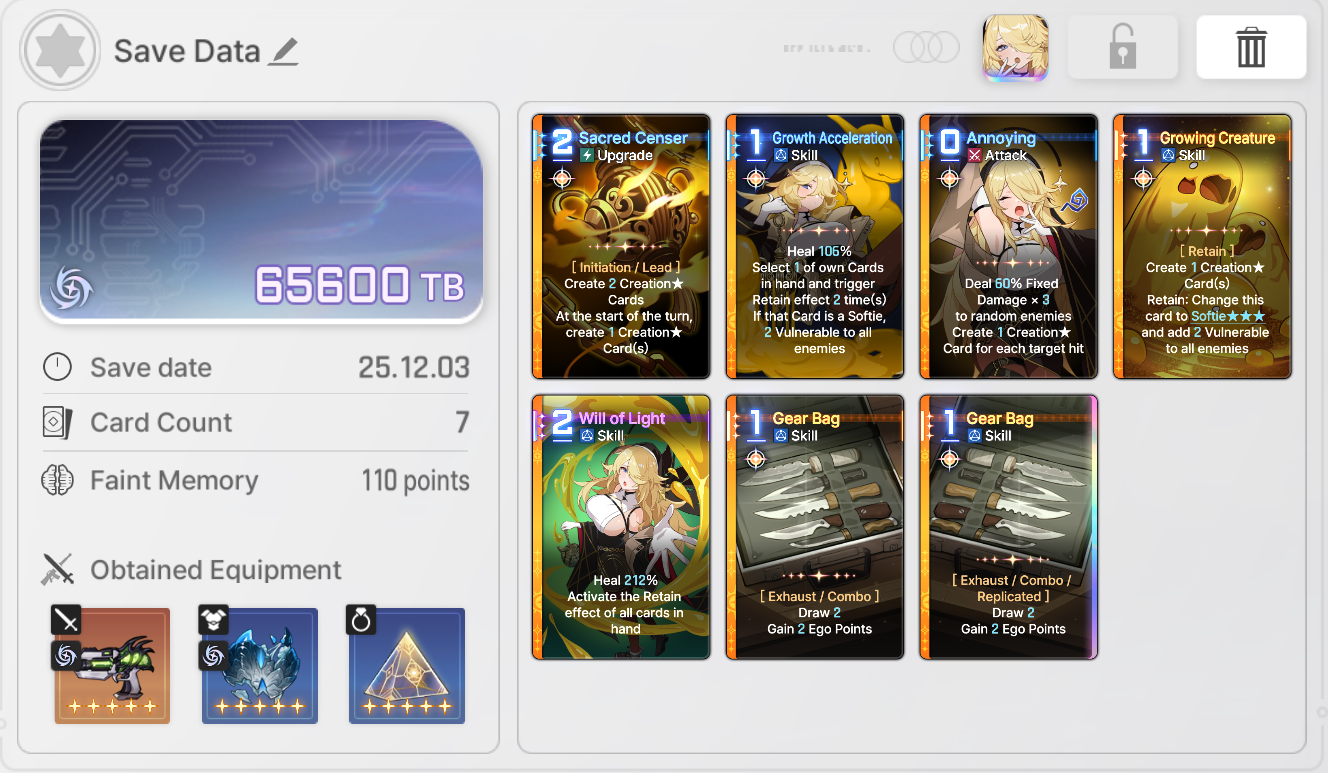Select the Growing Creature card
1328x773 pixels.
1203,246
